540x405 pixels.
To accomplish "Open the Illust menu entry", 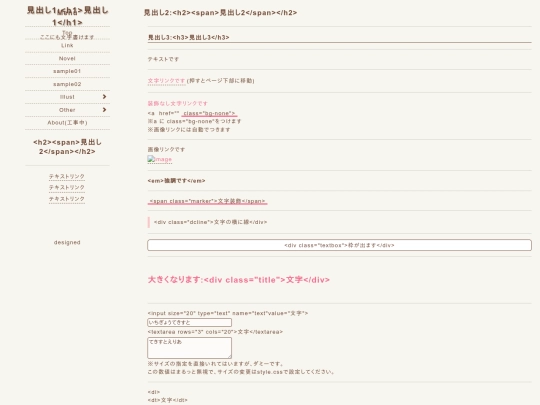I will [x=67, y=97].
